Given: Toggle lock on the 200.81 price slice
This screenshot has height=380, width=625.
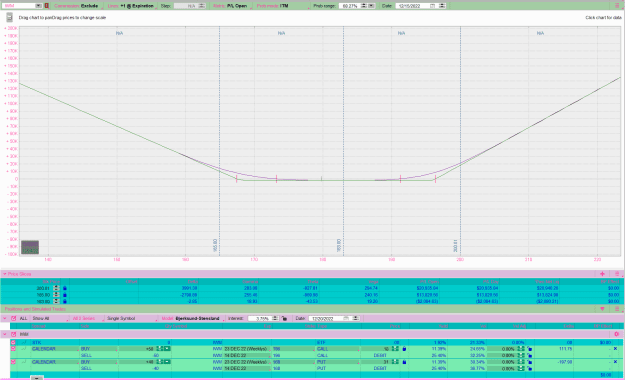Looking at the screenshot, I should [65, 288].
